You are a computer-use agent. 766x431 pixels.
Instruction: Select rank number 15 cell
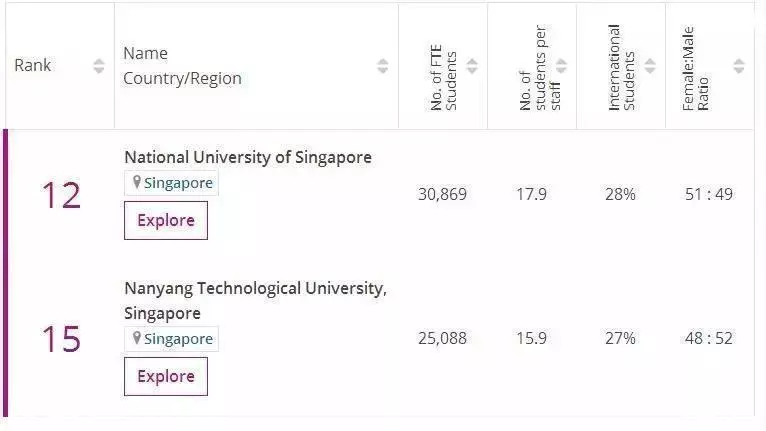coord(61,339)
